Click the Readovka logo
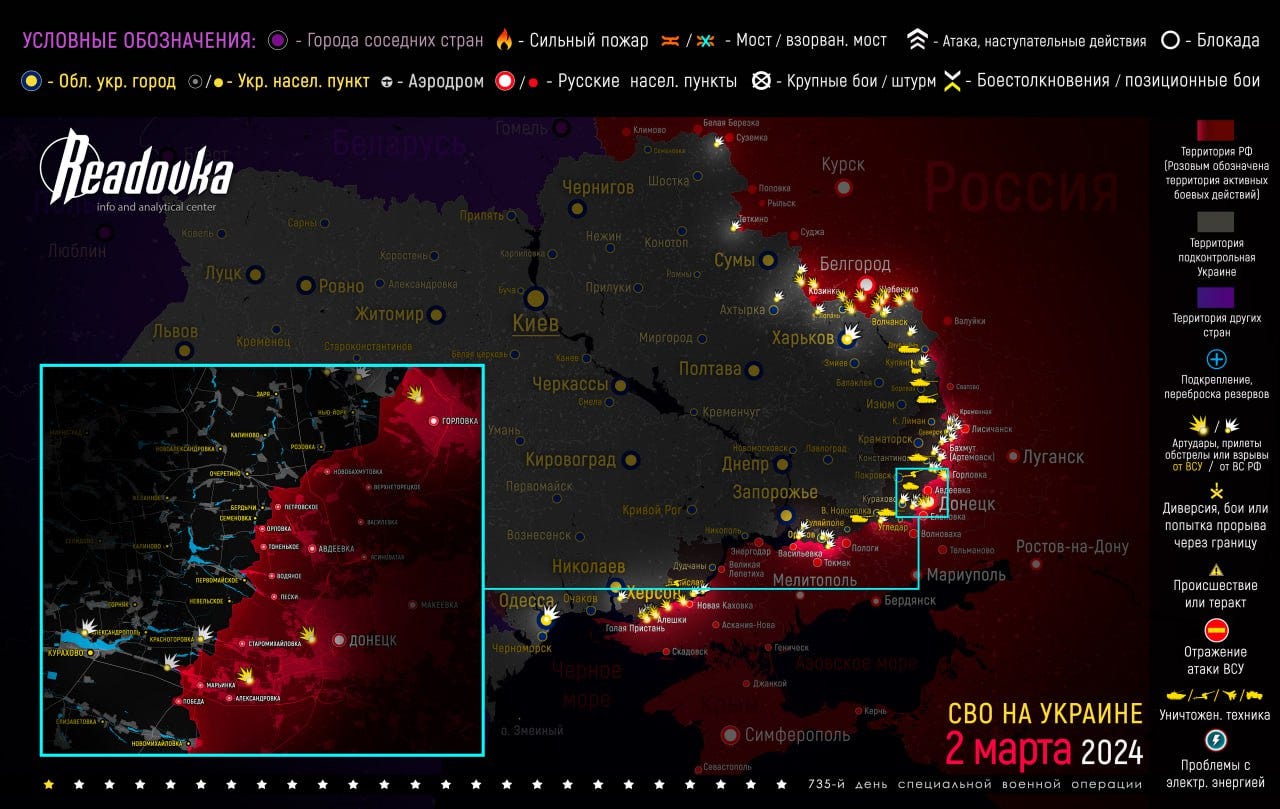The width and height of the screenshot is (1280, 809). tap(136, 168)
